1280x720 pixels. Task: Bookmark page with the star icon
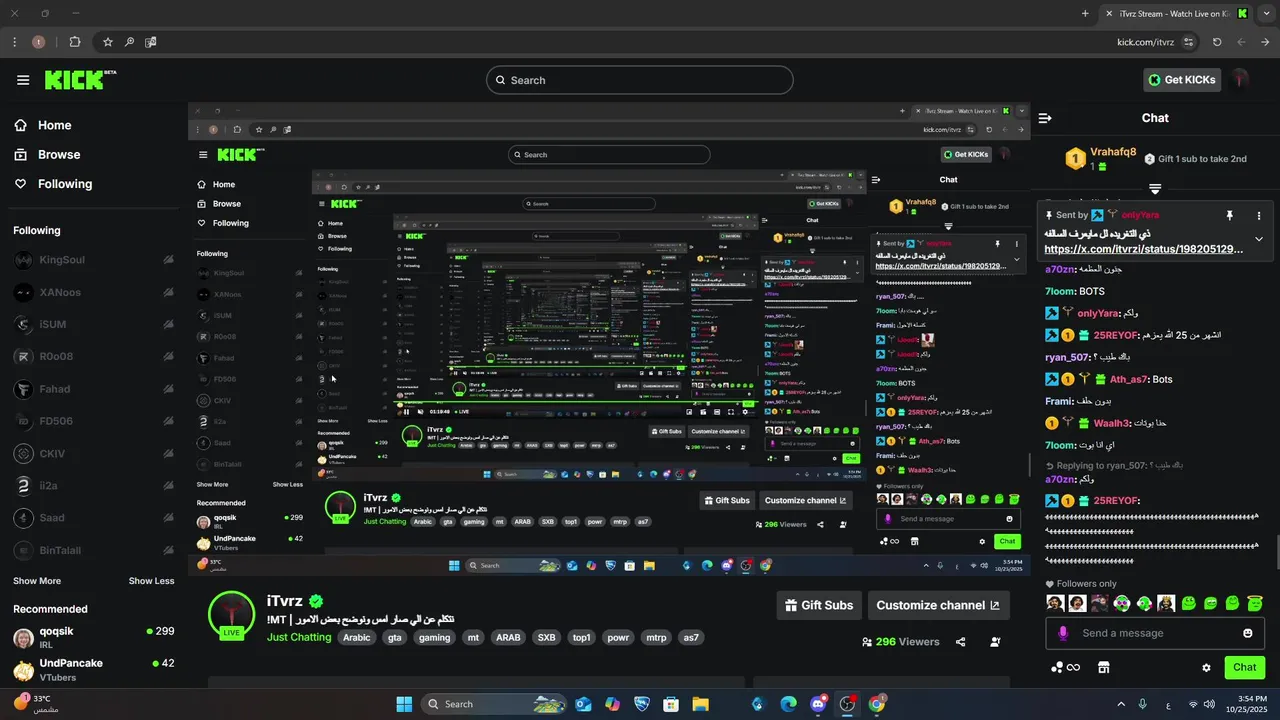pyautogui.click(x=107, y=42)
